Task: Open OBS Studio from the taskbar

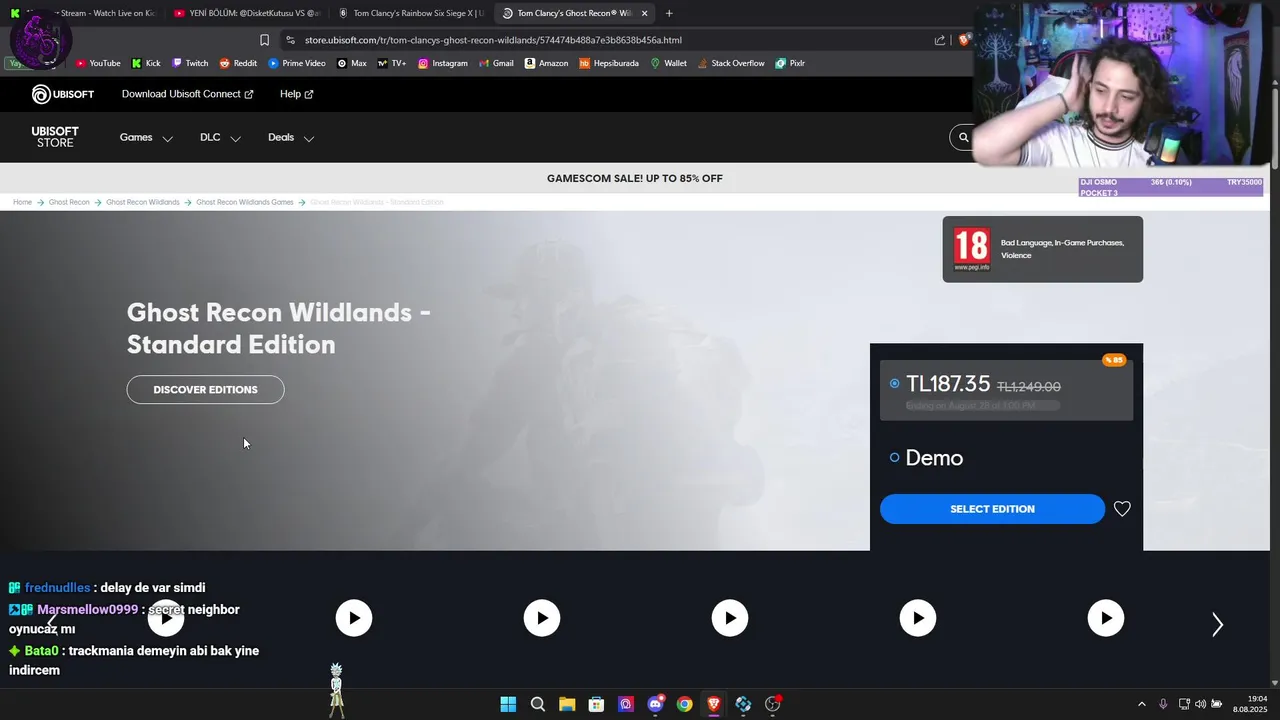Action: 772,704
